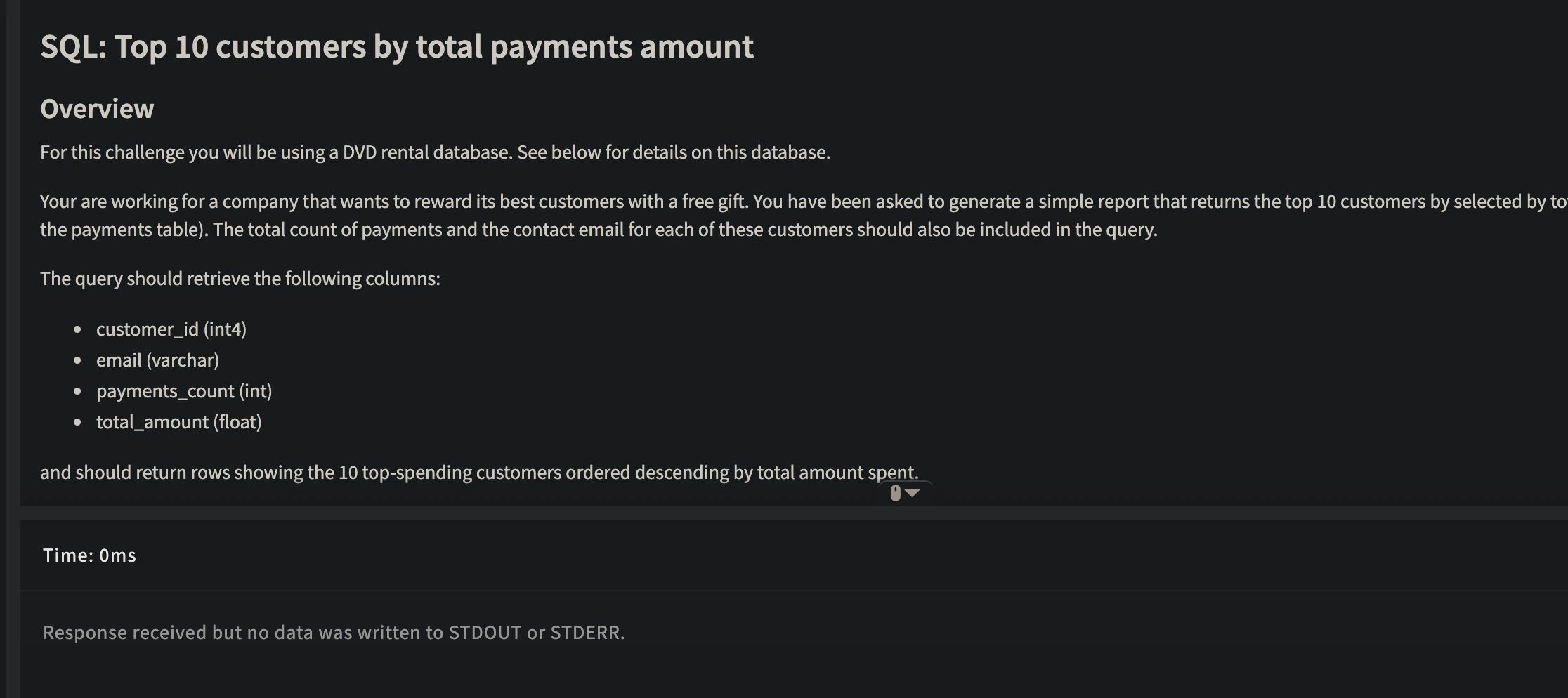Select the STDOUT response message text
Viewport: 1568px width, 698px height.
pyautogui.click(x=333, y=632)
